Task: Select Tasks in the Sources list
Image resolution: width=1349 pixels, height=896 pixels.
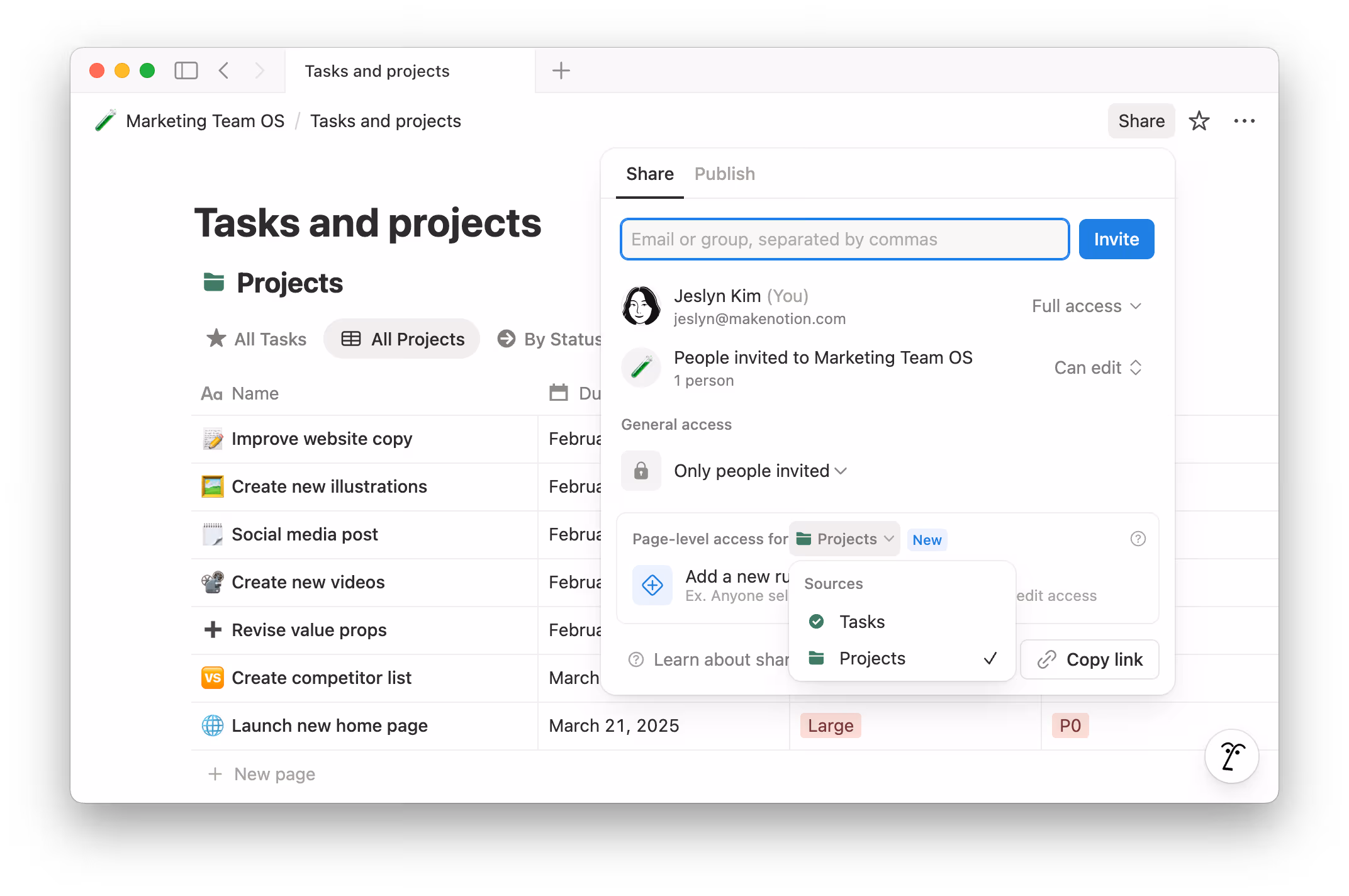Action: pyautogui.click(x=861, y=622)
